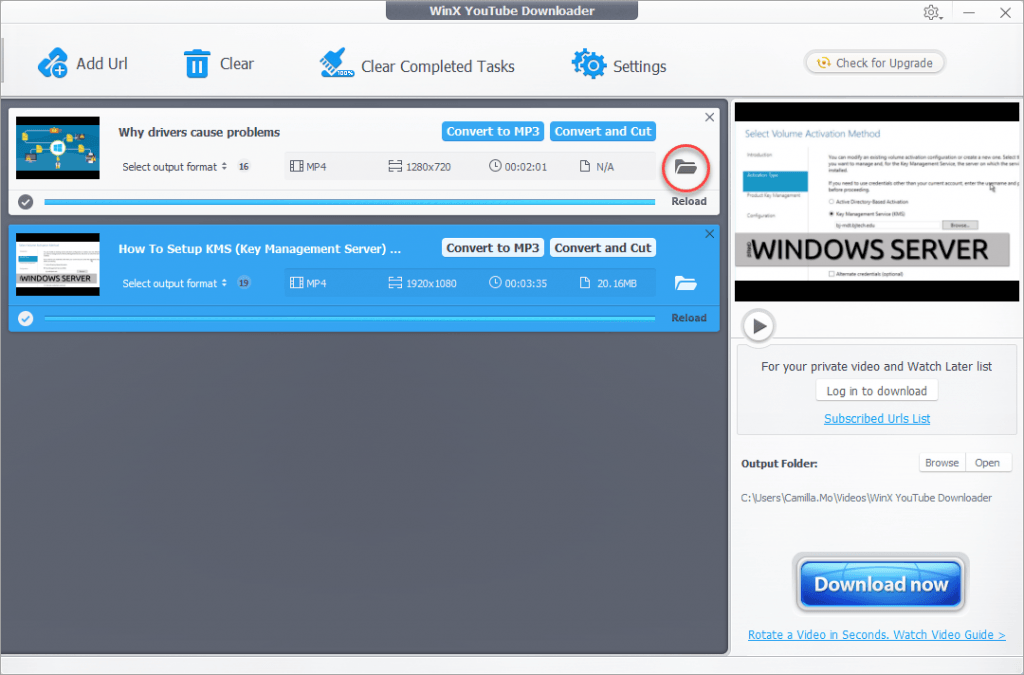Viewport: 1024px width, 675px height.
Task: Click Log in to download button
Action: click(876, 391)
